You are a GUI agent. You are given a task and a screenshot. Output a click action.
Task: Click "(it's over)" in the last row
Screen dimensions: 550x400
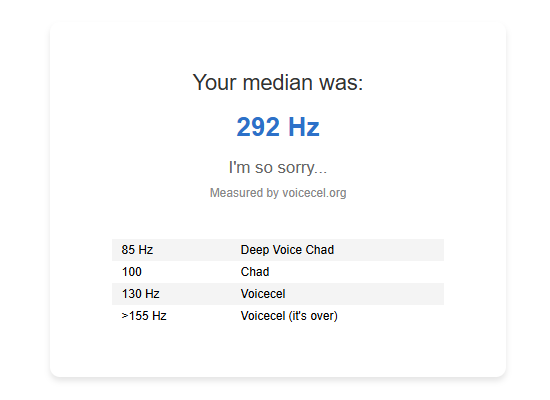[313, 316]
